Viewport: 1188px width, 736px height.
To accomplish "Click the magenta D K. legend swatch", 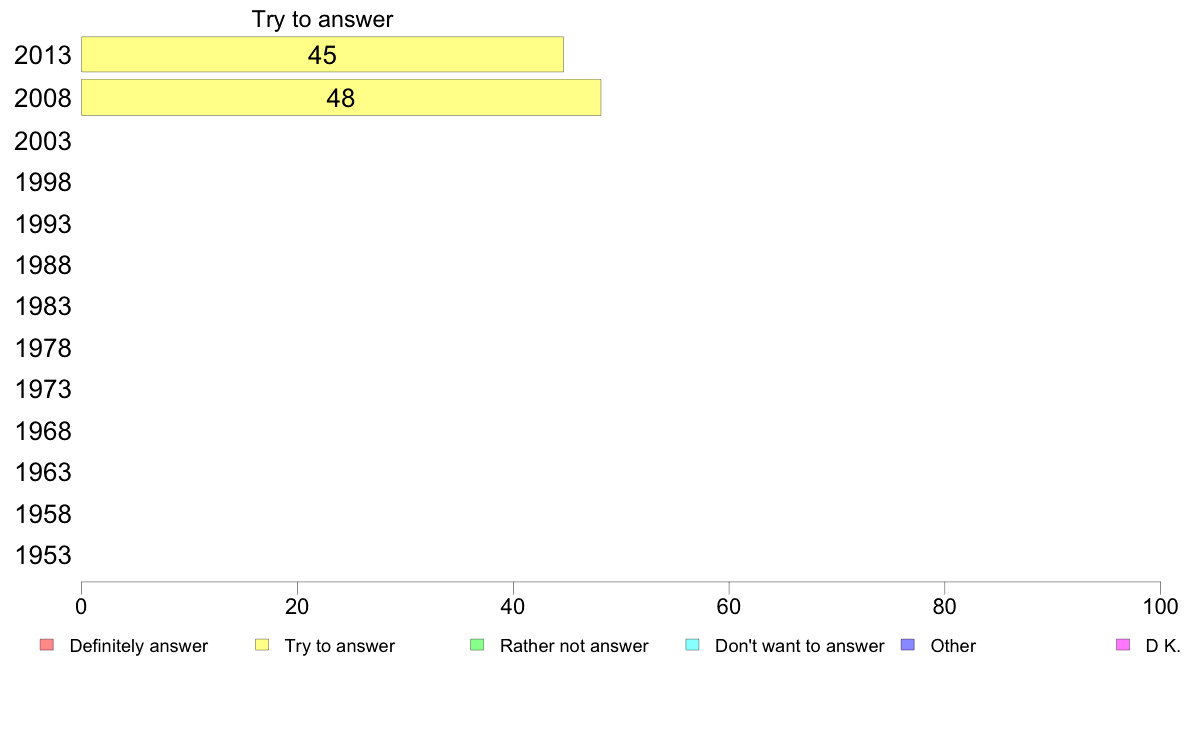I will pos(1123,645).
